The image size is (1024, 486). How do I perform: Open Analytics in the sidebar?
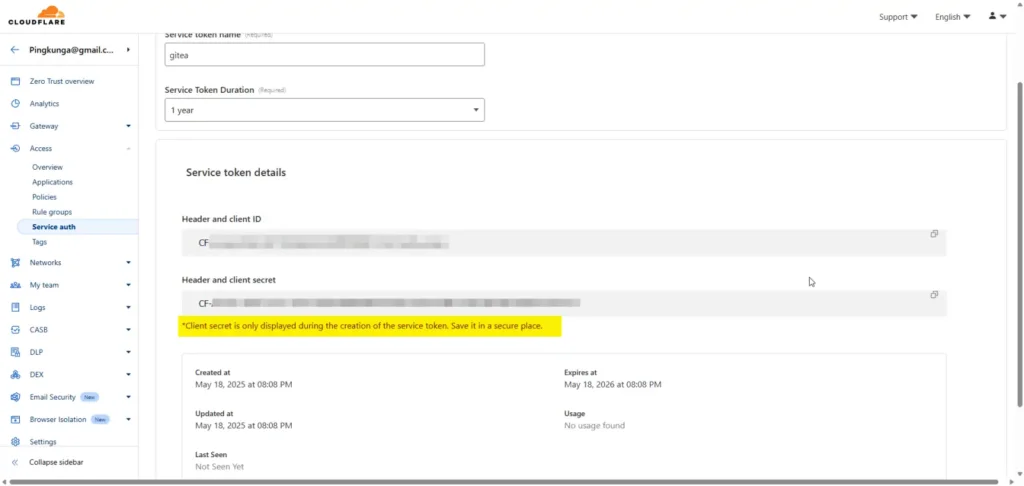point(44,104)
